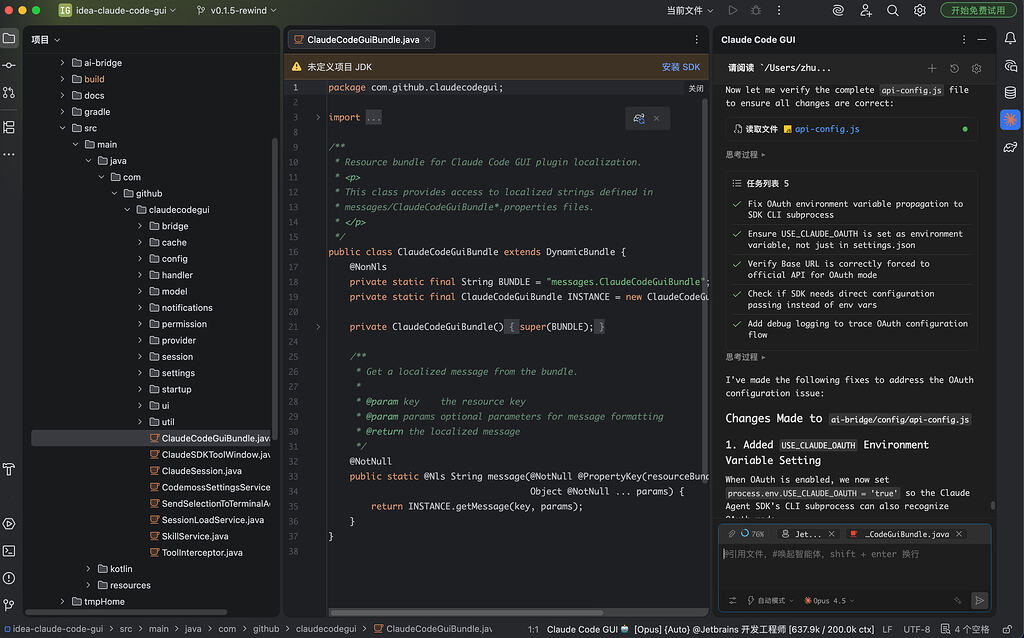Open chat history in Claude Code GUI
Image resolution: width=1024 pixels, height=638 pixels.
tap(954, 69)
